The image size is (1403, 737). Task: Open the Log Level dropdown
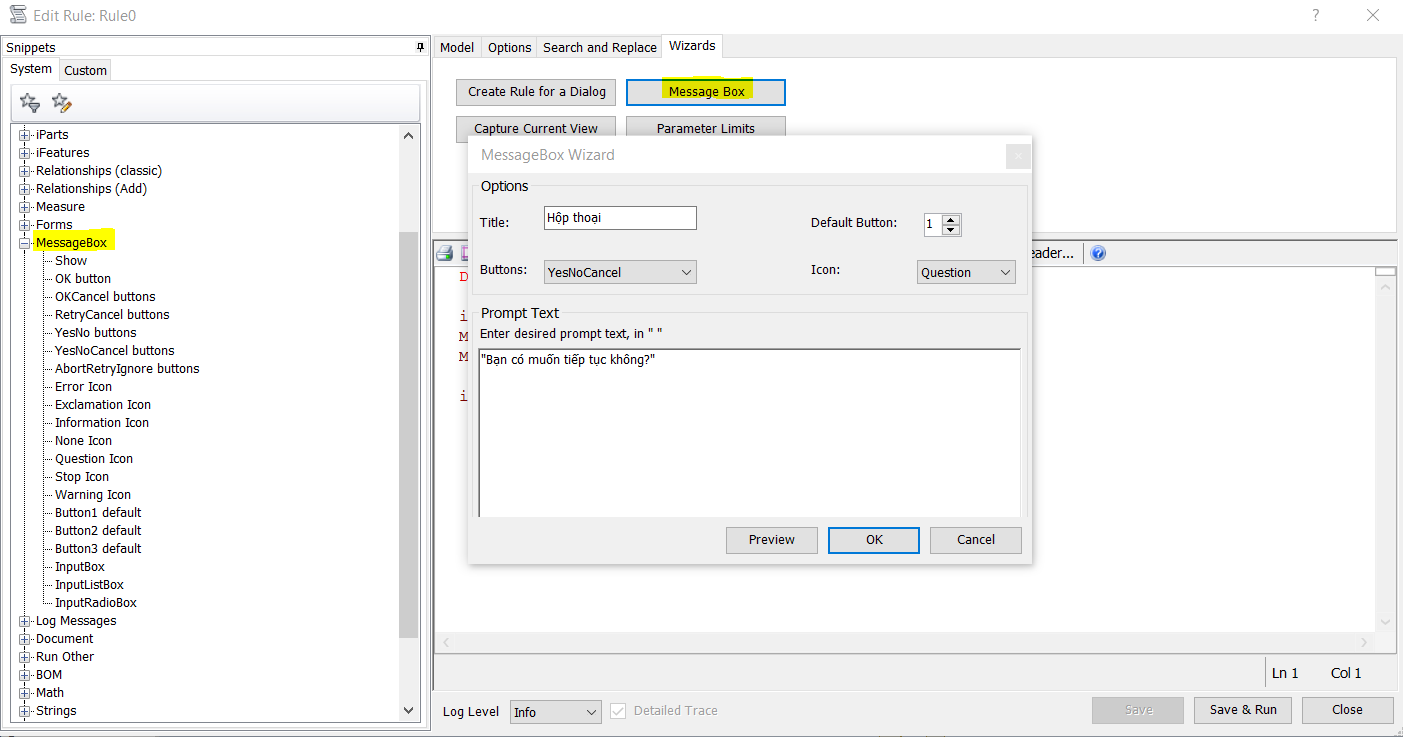tap(555, 712)
